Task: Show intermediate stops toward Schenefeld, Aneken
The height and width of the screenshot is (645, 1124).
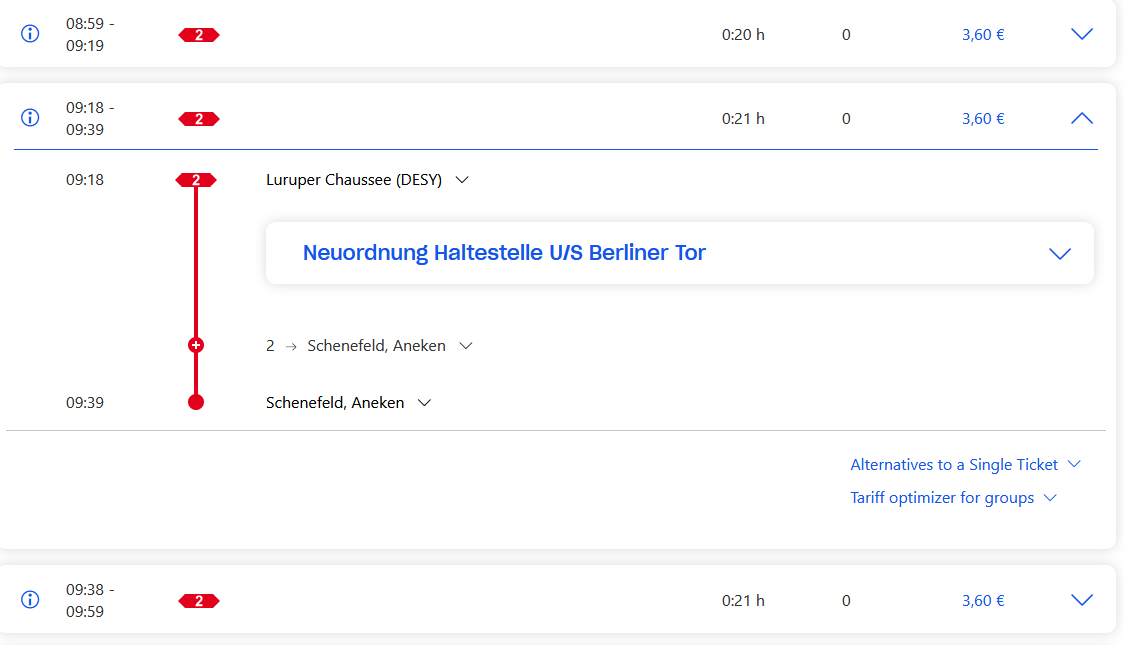Action: point(466,346)
